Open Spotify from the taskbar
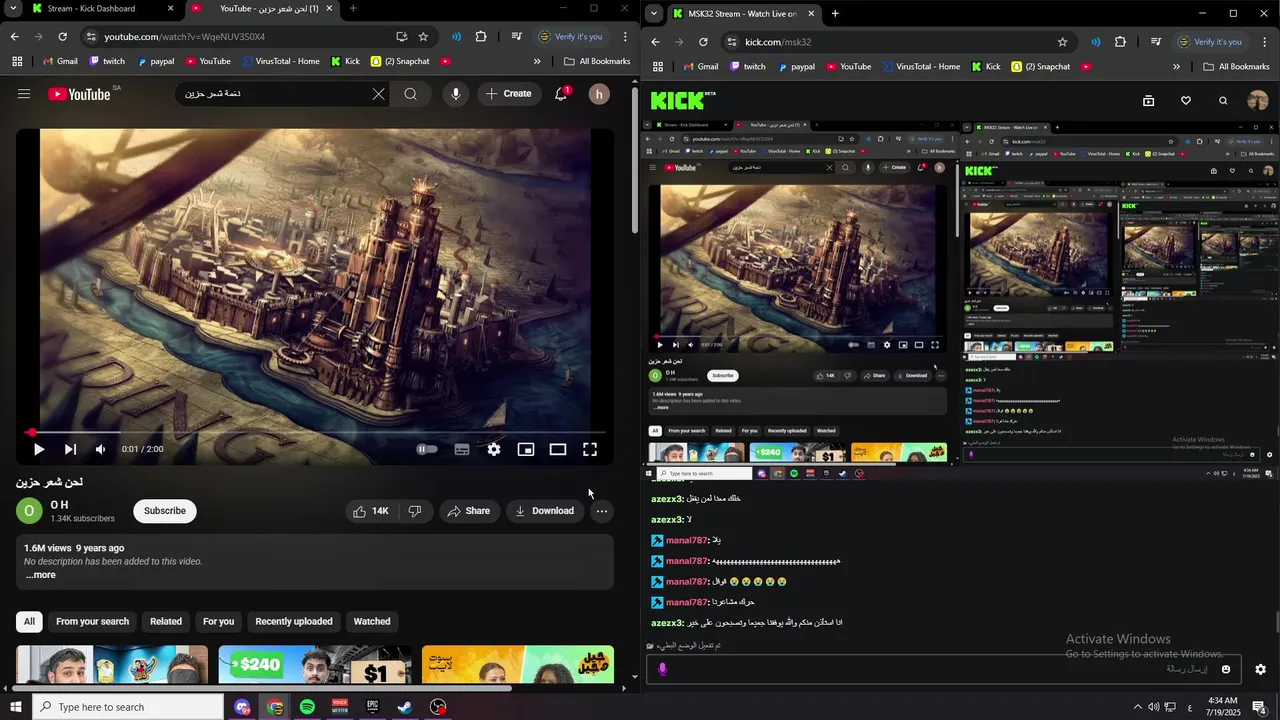Screen dimensions: 1280x720 click(x=307, y=707)
